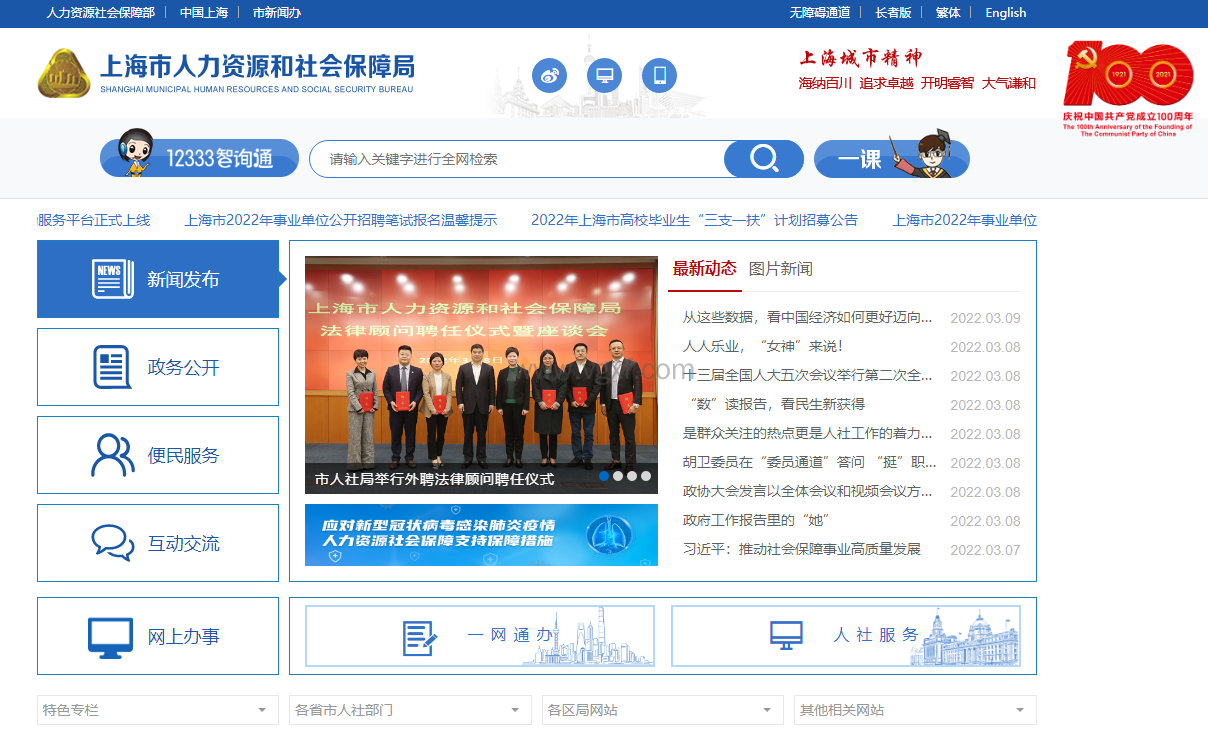The image size is (1208, 744).
Task: Open the 一网通办 service link
Action: [x=480, y=636]
